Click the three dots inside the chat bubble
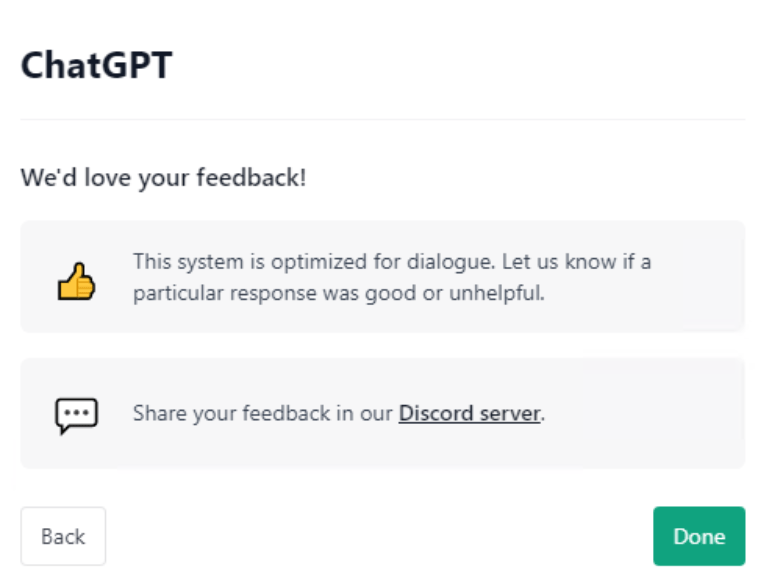 (76, 411)
